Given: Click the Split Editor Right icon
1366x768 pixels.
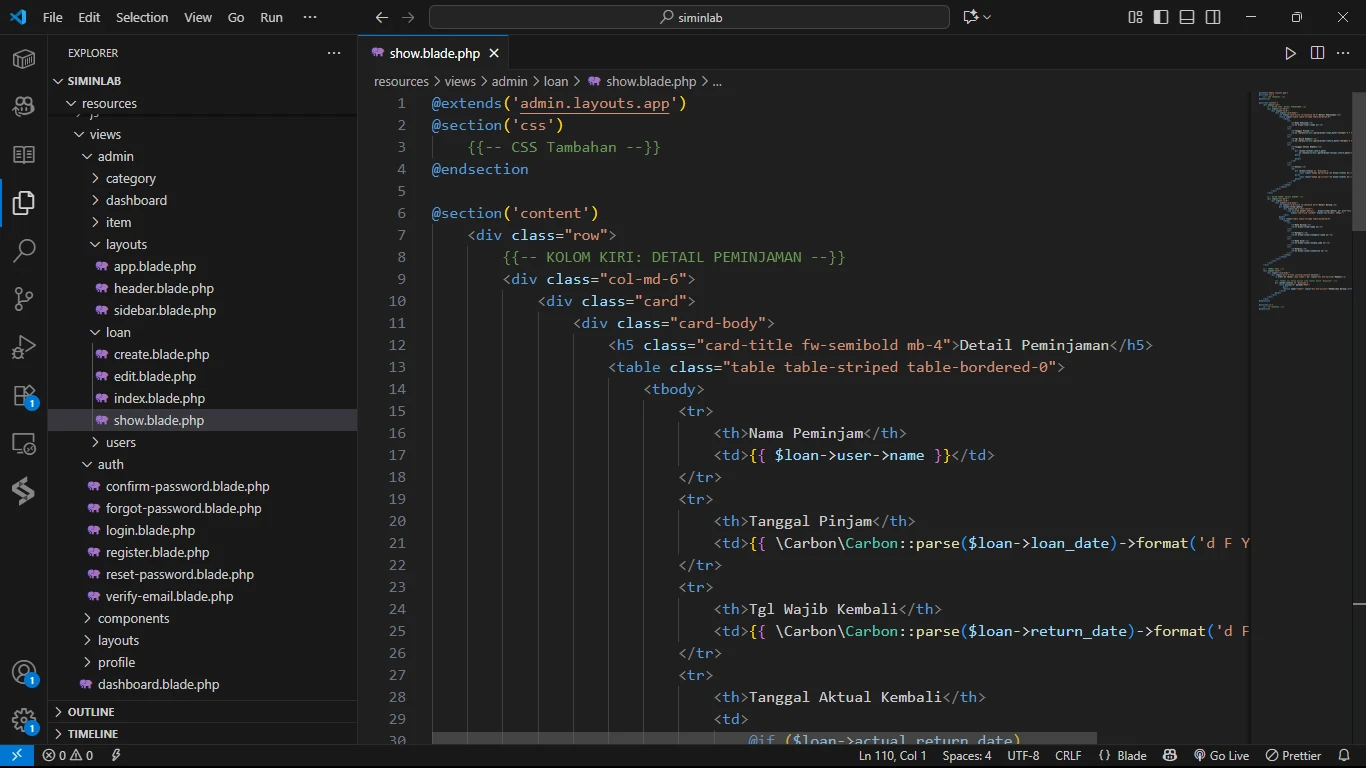Looking at the screenshot, I should coord(1317,53).
